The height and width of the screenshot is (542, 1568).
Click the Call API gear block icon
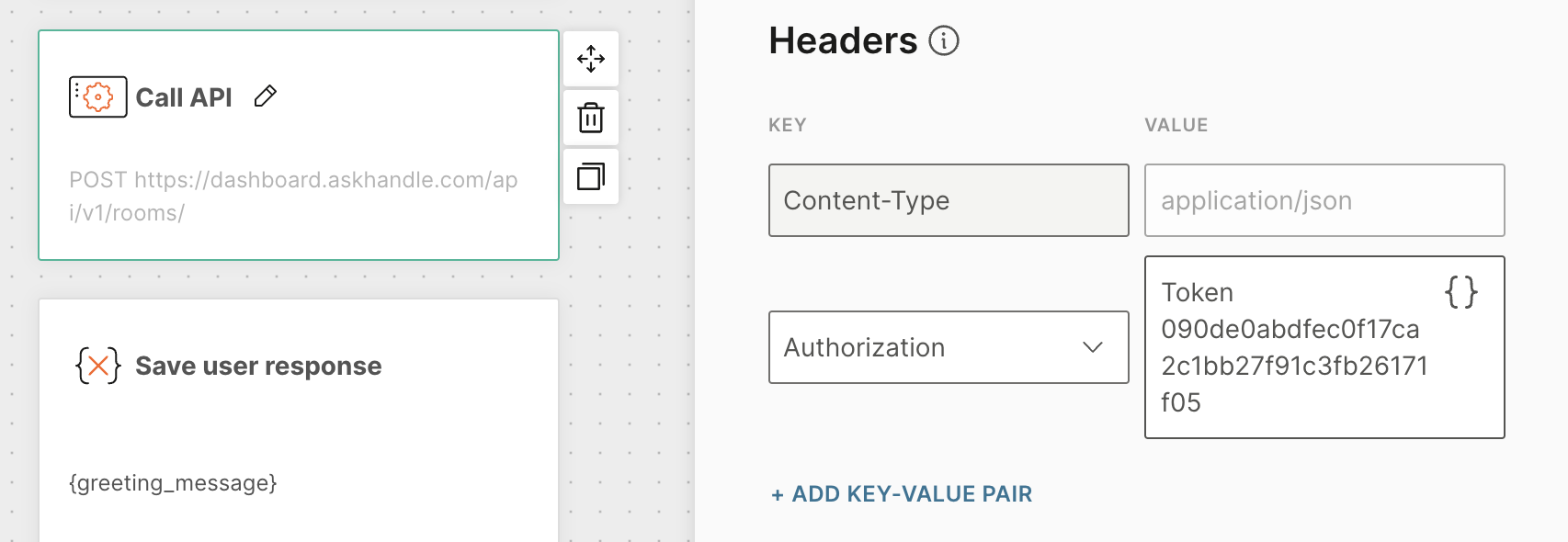pyautogui.click(x=97, y=96)
